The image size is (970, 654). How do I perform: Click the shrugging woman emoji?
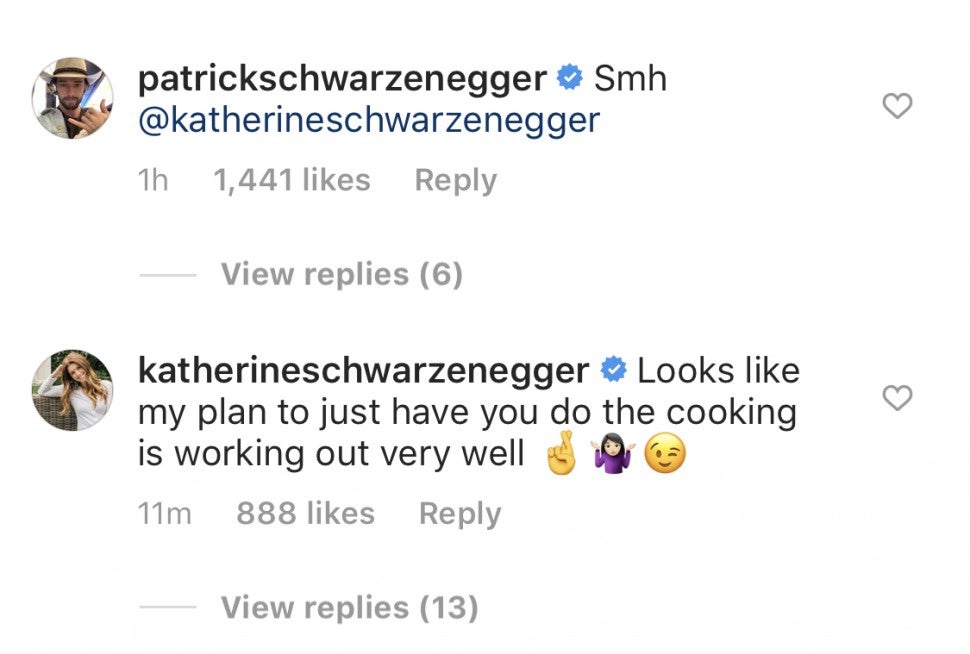click(613, 457)
